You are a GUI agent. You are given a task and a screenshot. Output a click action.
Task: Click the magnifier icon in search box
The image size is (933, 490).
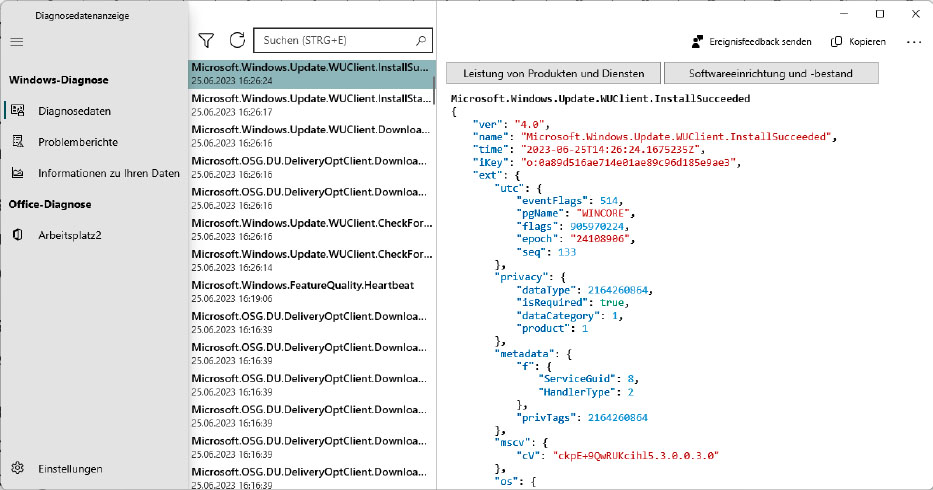pos(421,40)
